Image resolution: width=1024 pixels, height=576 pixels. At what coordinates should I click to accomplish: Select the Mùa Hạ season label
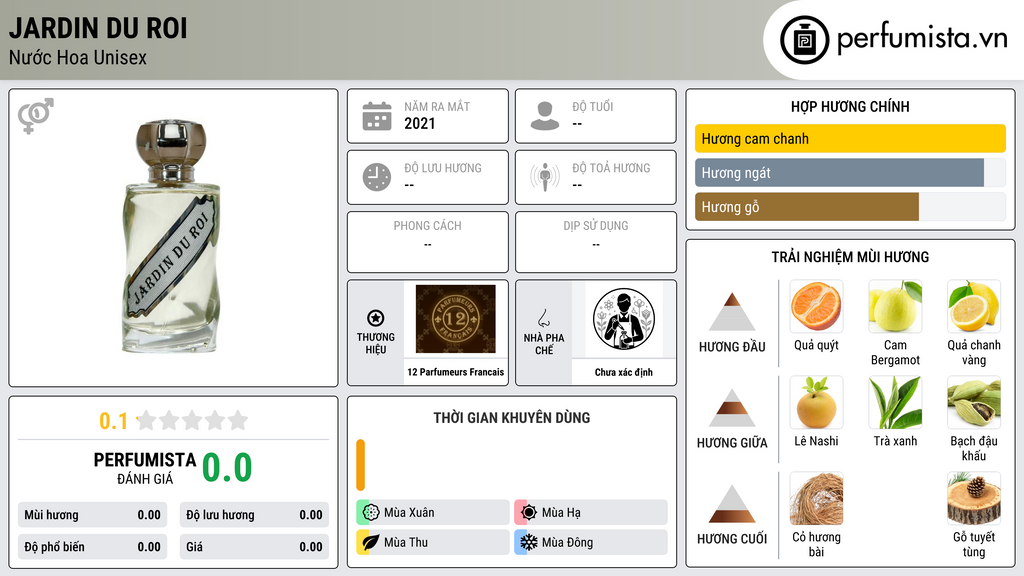[x=561, y=513]
